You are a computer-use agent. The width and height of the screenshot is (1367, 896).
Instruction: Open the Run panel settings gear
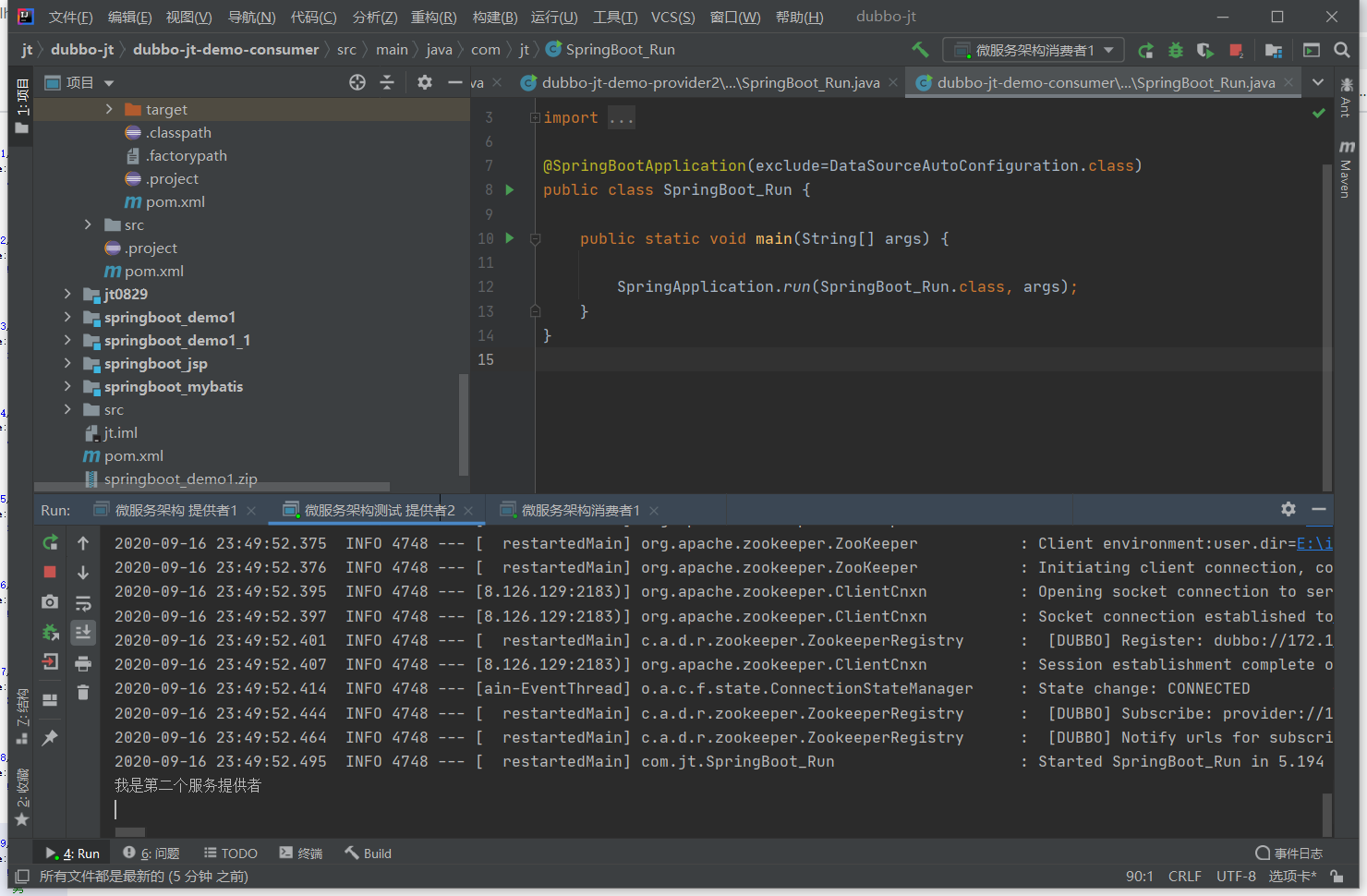(x=1288, y=509)
